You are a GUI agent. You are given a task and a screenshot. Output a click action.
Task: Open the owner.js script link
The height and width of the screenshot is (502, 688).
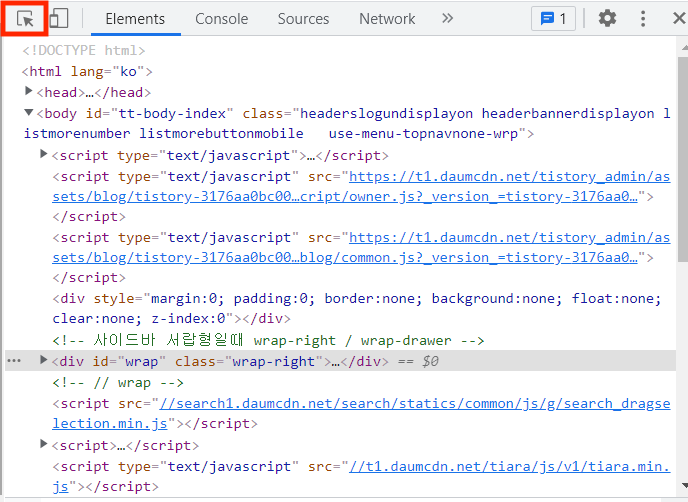coord(361,186)
